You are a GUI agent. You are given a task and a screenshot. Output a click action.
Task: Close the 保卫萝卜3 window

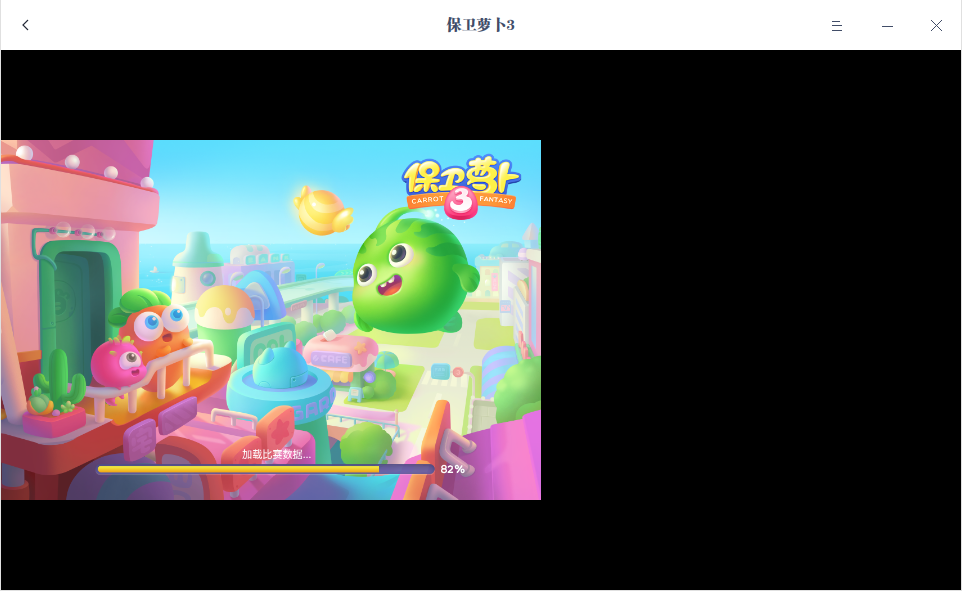tap(936, 25)
